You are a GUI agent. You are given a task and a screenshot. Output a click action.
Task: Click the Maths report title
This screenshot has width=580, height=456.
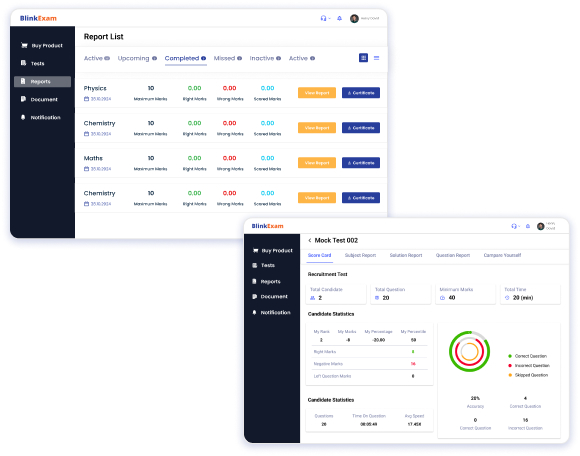93,158
